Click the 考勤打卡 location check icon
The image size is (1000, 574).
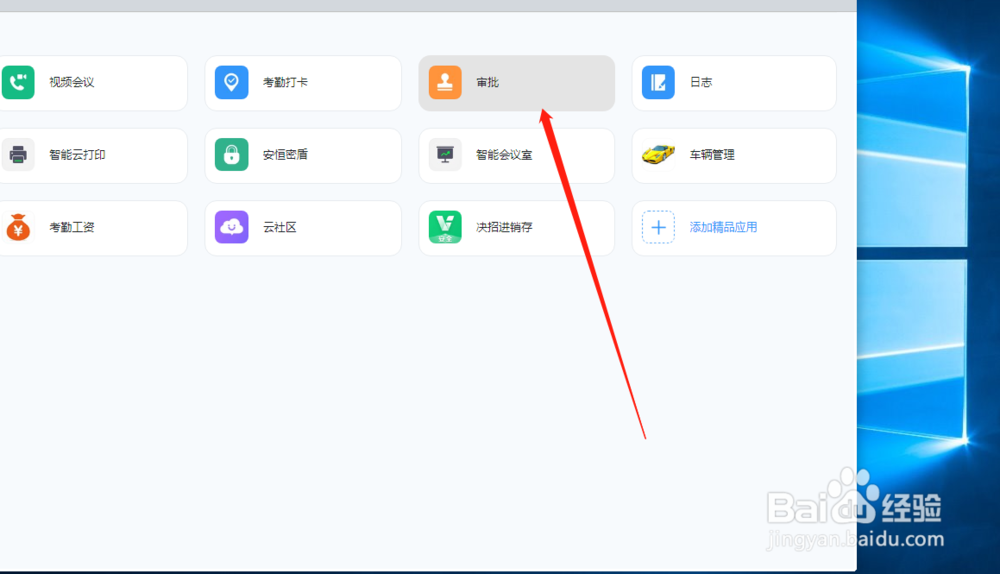pos(232,82)
